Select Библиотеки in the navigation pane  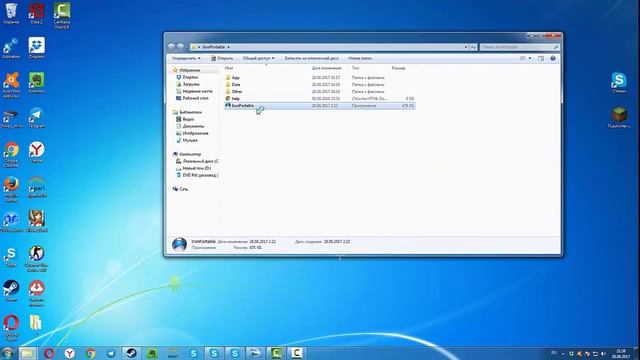point(190,112)
